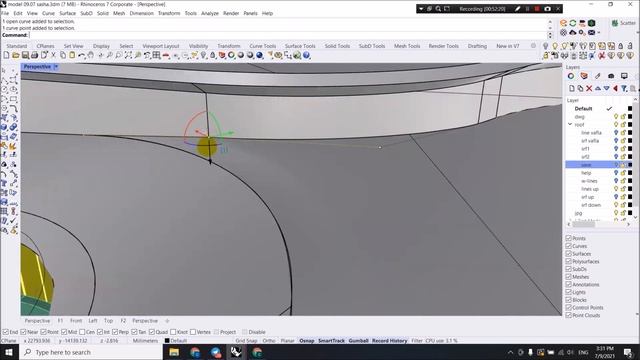Screen dimensions: 640x360
Task: Toggle the Osnap status bar button
Action: pyautogui.click(x=307, y=340)
